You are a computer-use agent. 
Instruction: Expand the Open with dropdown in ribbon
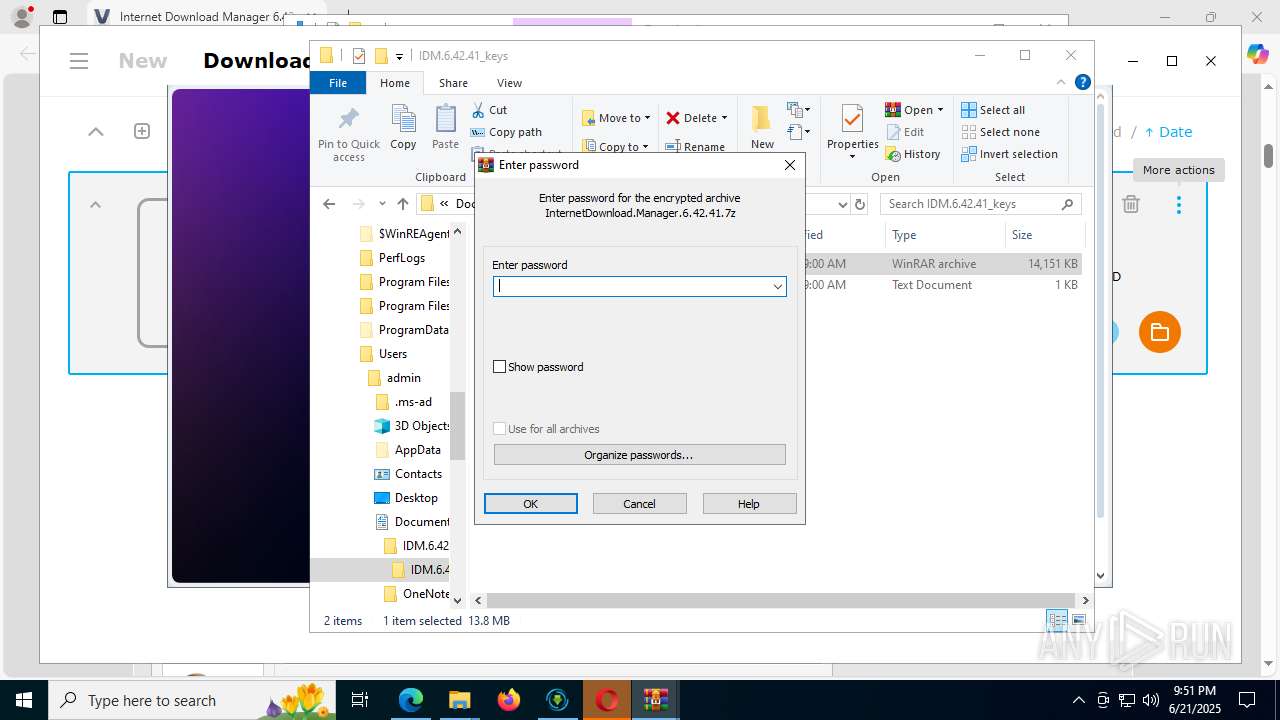click(940, 110)
